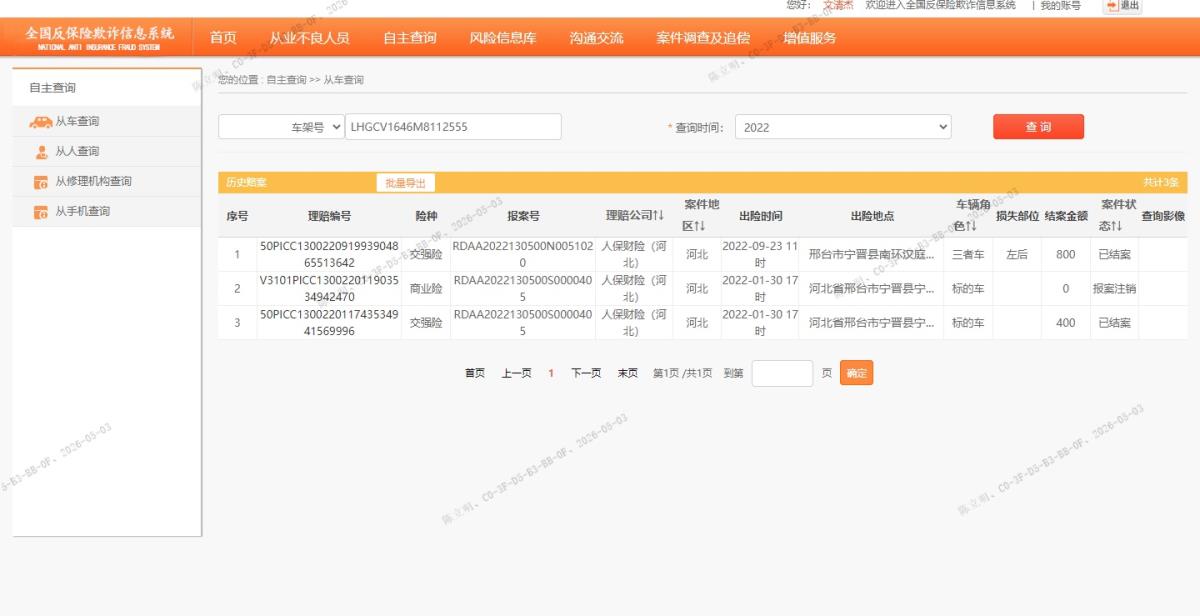Go to 首页 first page link
This screenshot has width=1200, height=616.
tap(475, 373)
